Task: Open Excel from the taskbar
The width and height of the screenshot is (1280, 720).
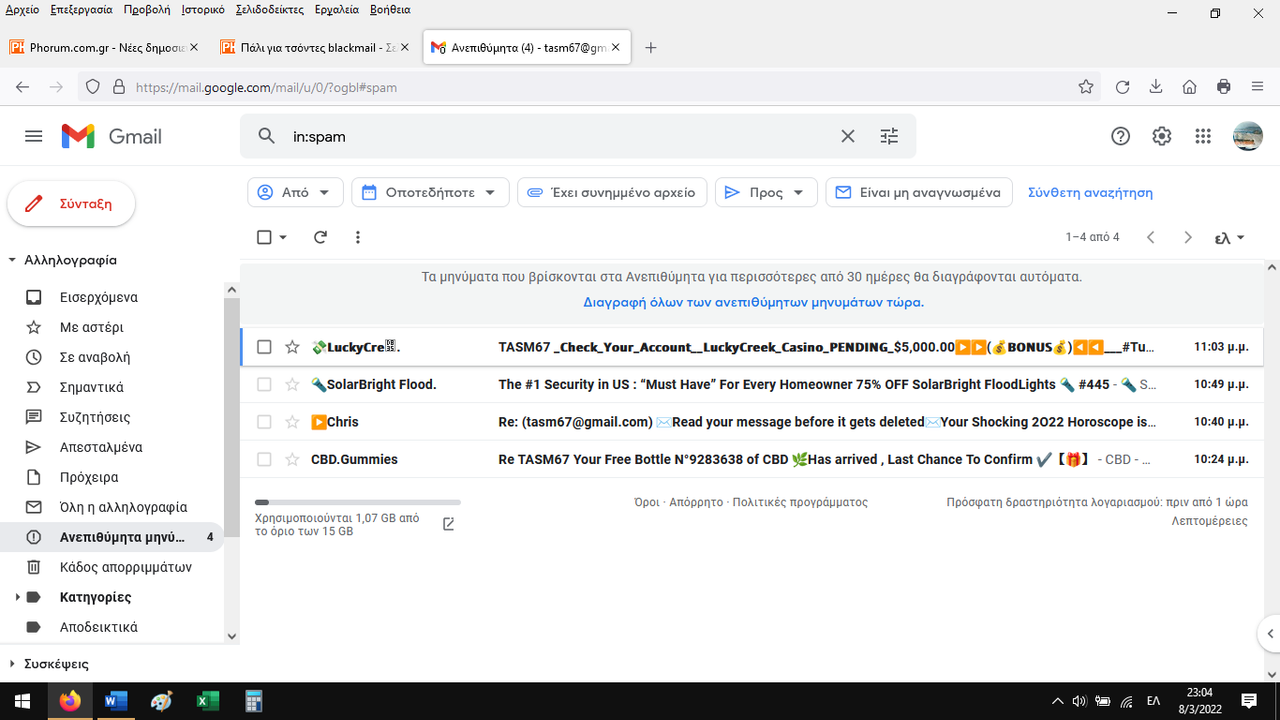Action: pyautogui.click(x=207, y=701)
